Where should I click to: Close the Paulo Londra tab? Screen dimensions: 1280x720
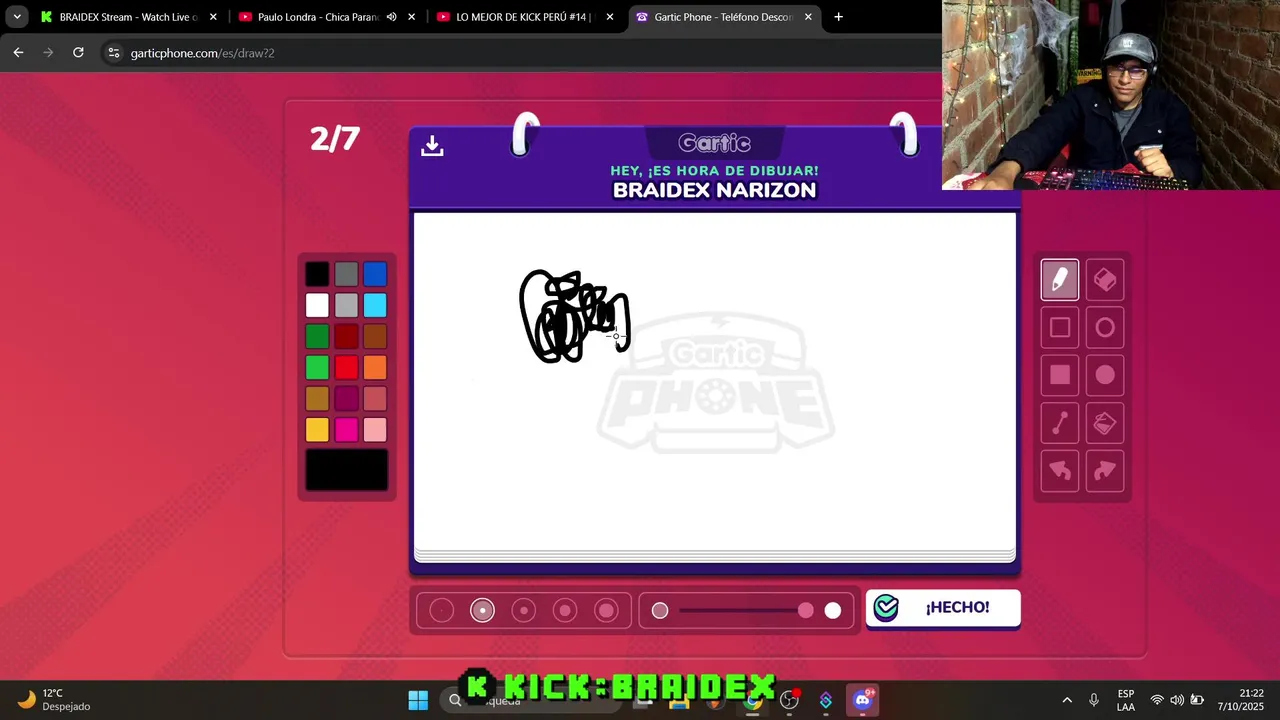411,17
